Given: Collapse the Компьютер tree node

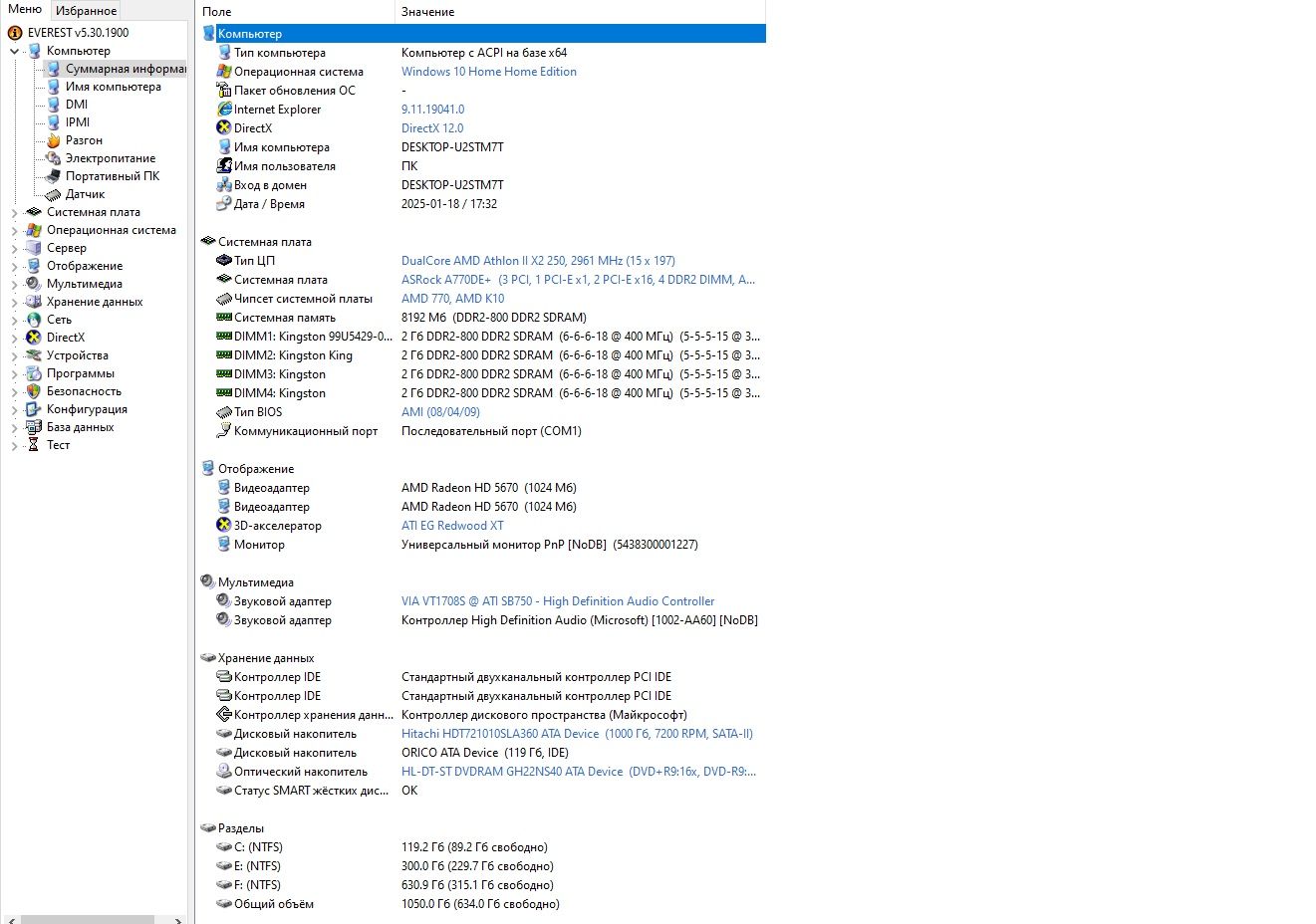Looking at the screenshot, I should point(14,51).
